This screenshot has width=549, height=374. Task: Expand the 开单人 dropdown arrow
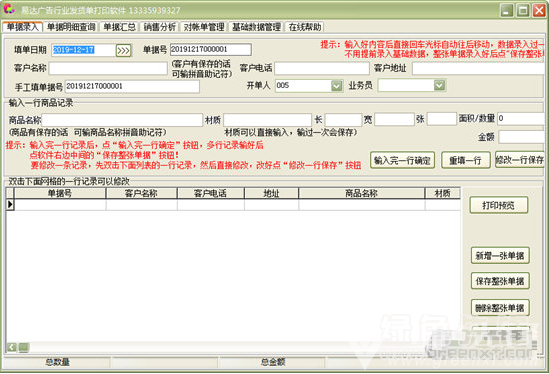336,85
